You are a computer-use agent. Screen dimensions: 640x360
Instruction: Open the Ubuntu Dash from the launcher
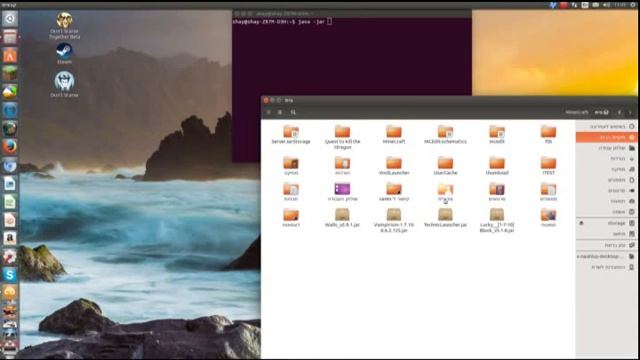pos(9,18)
